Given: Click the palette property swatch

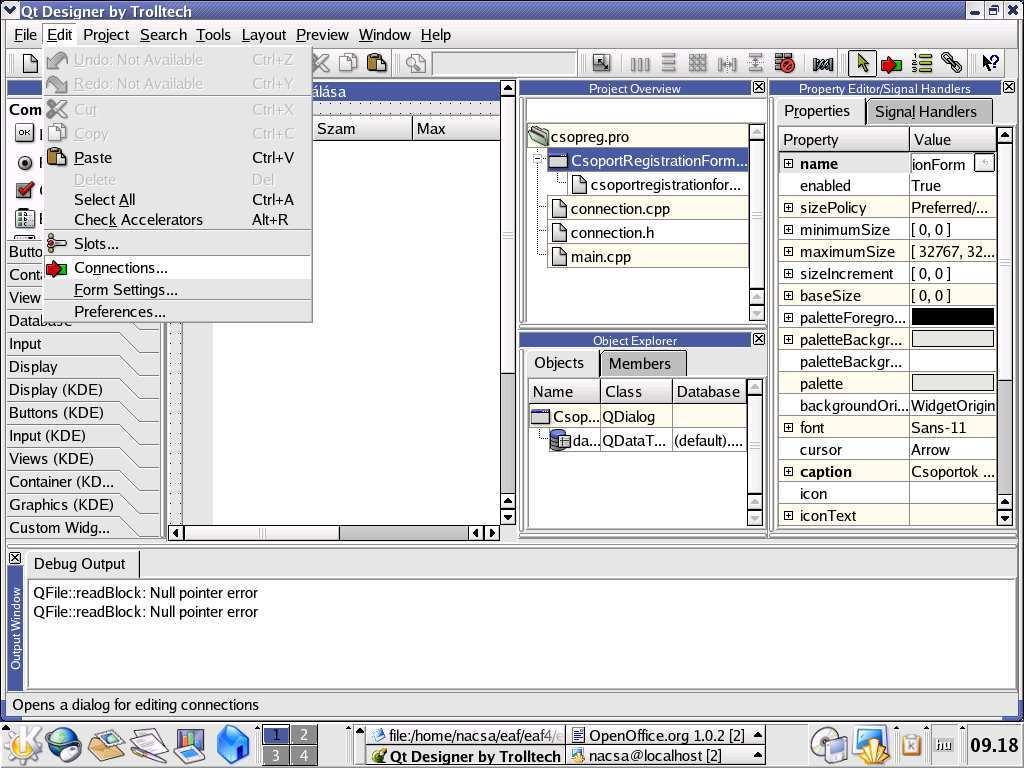Looking at the screenshot, I should 953,383.
